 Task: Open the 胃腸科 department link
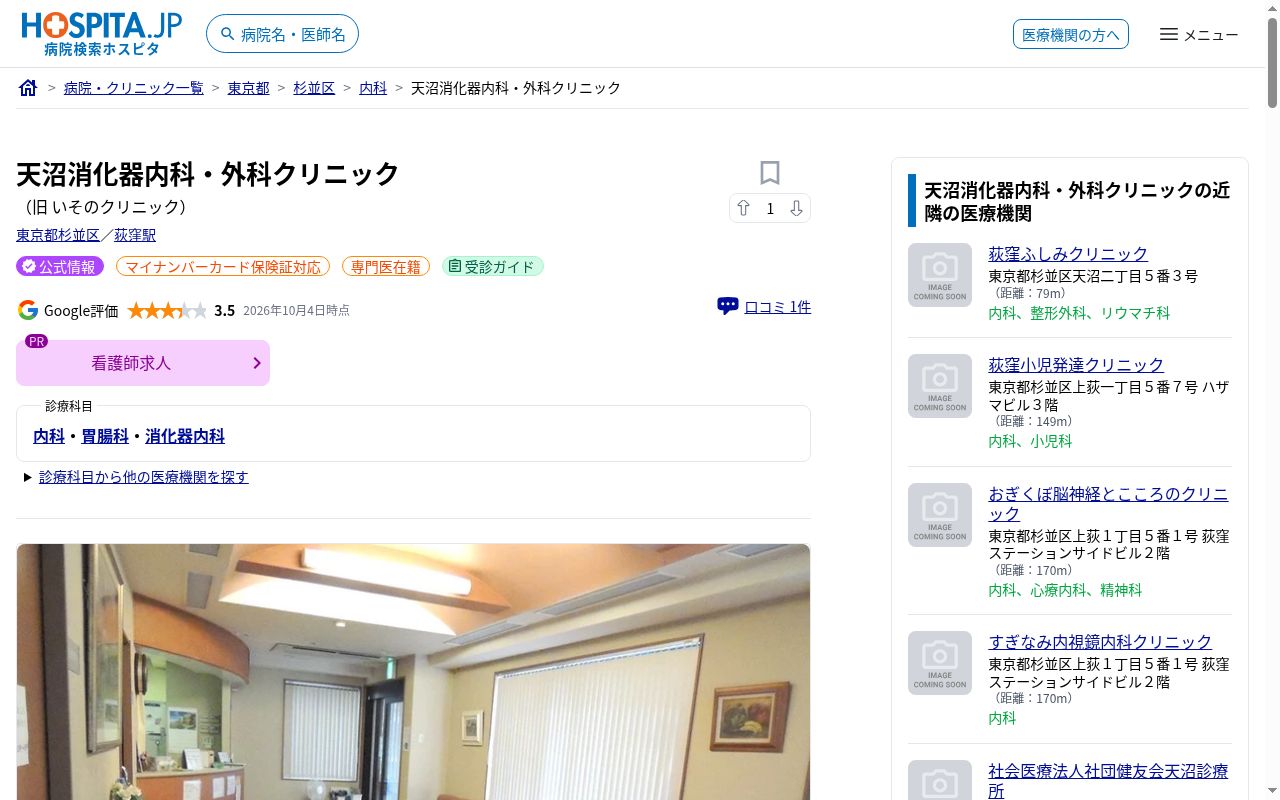(x=105, y=436)
